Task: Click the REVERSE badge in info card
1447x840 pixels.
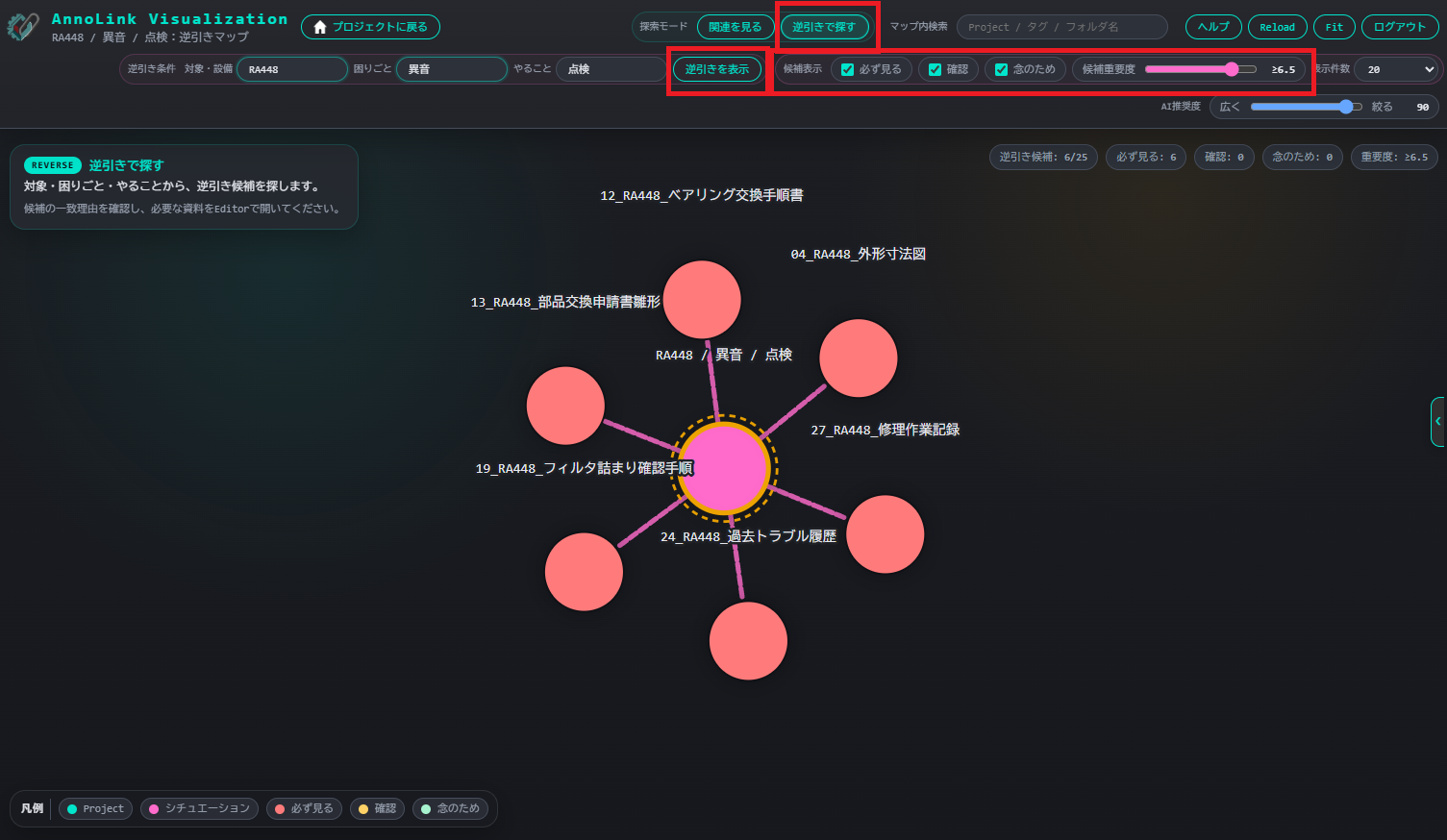Action: pyautogui.click(x=52, y=165)
